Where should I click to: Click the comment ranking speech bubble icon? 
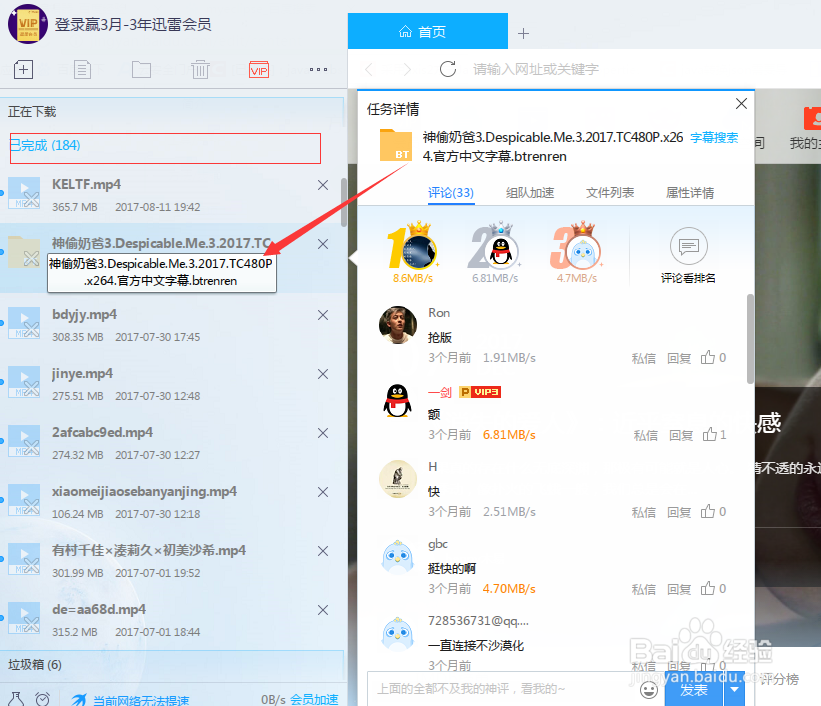(x=689, y=246)
